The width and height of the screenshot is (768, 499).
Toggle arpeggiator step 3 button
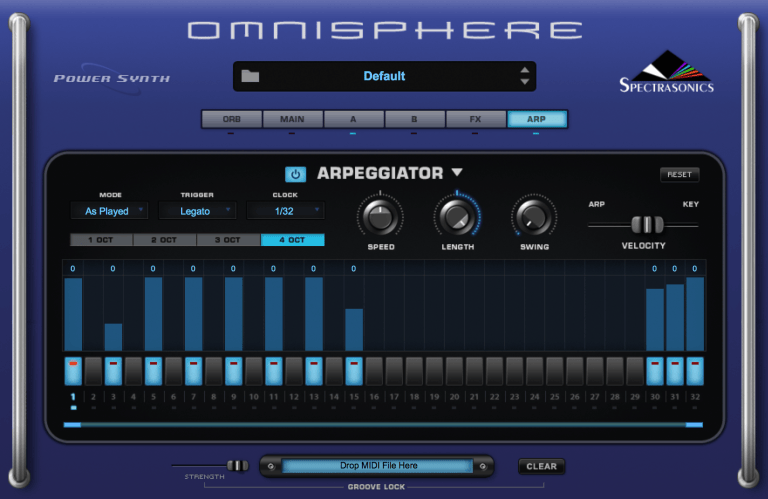coord(113,371)
